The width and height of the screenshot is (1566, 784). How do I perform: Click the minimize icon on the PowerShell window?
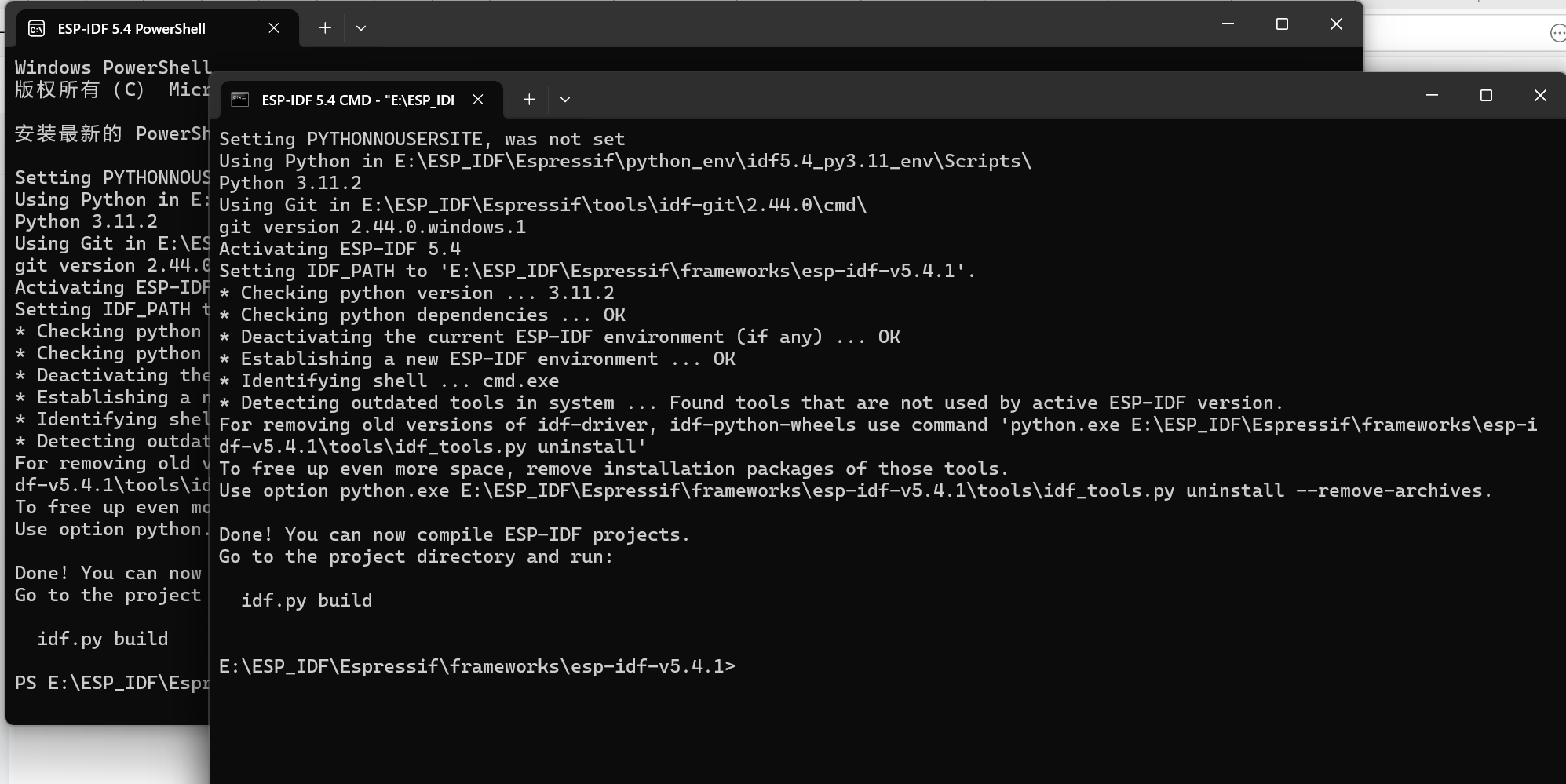click(1227, 24)
